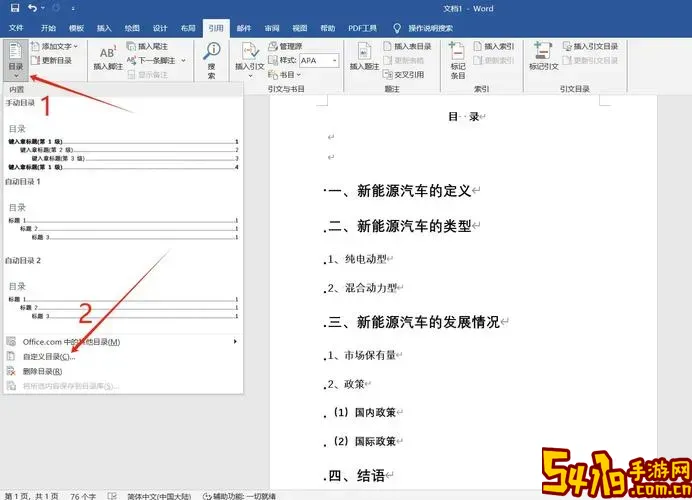Click the line (1)国内政策
The height and width of the screenshot is (500, 692).
(367, 413)
